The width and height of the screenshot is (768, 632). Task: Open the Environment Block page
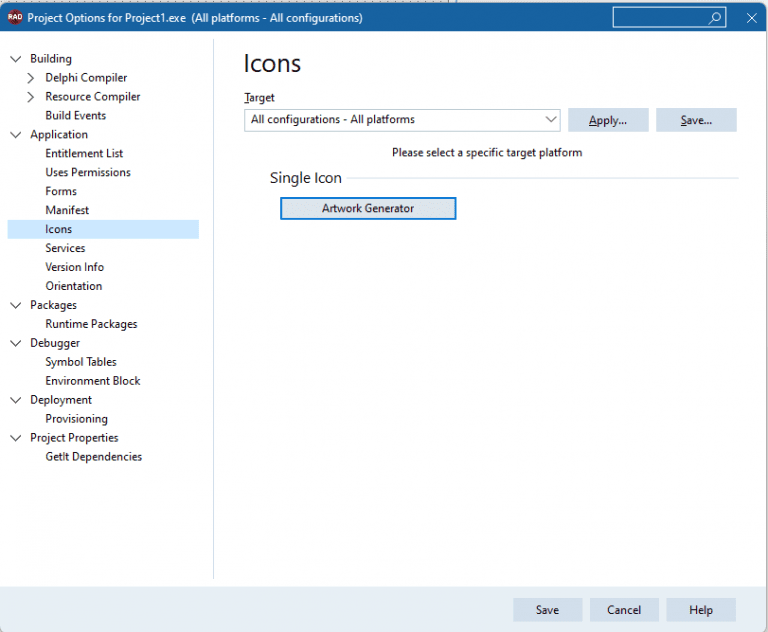(x=93, y=381)
